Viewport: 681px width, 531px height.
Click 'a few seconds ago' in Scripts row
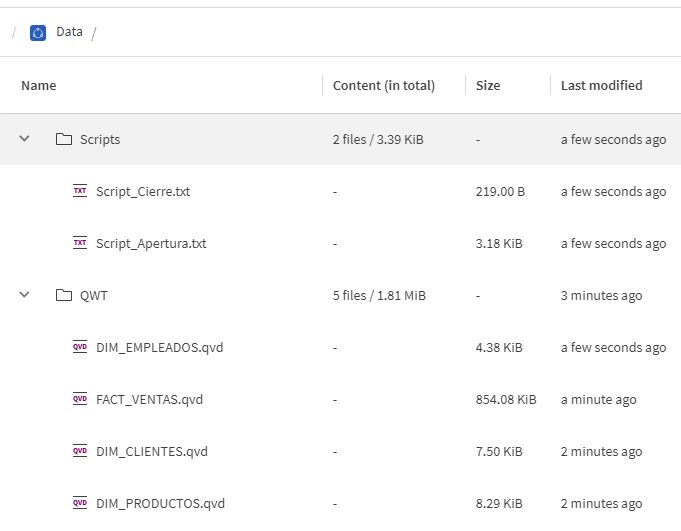(x=613, y=140)
